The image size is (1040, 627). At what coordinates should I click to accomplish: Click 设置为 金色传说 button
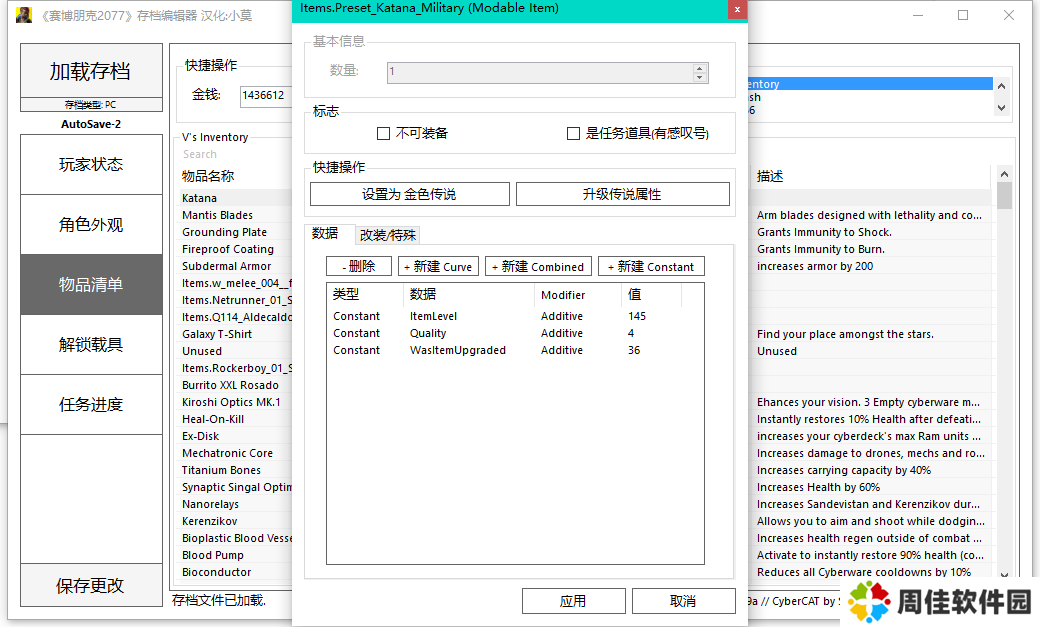pos(409,194)
